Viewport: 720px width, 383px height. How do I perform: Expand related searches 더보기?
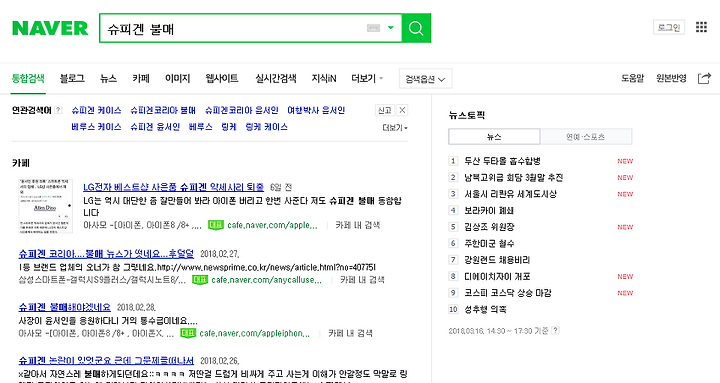click(x=395, y=128)
